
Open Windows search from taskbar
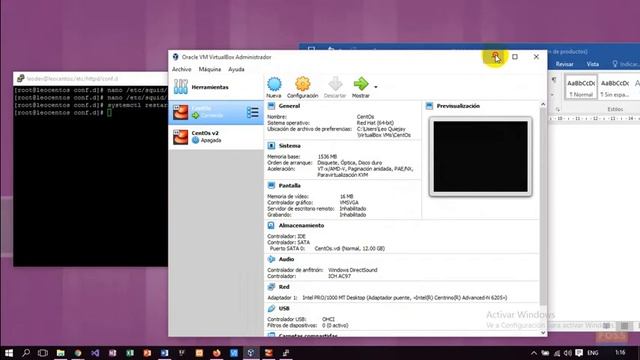(26, 353)
